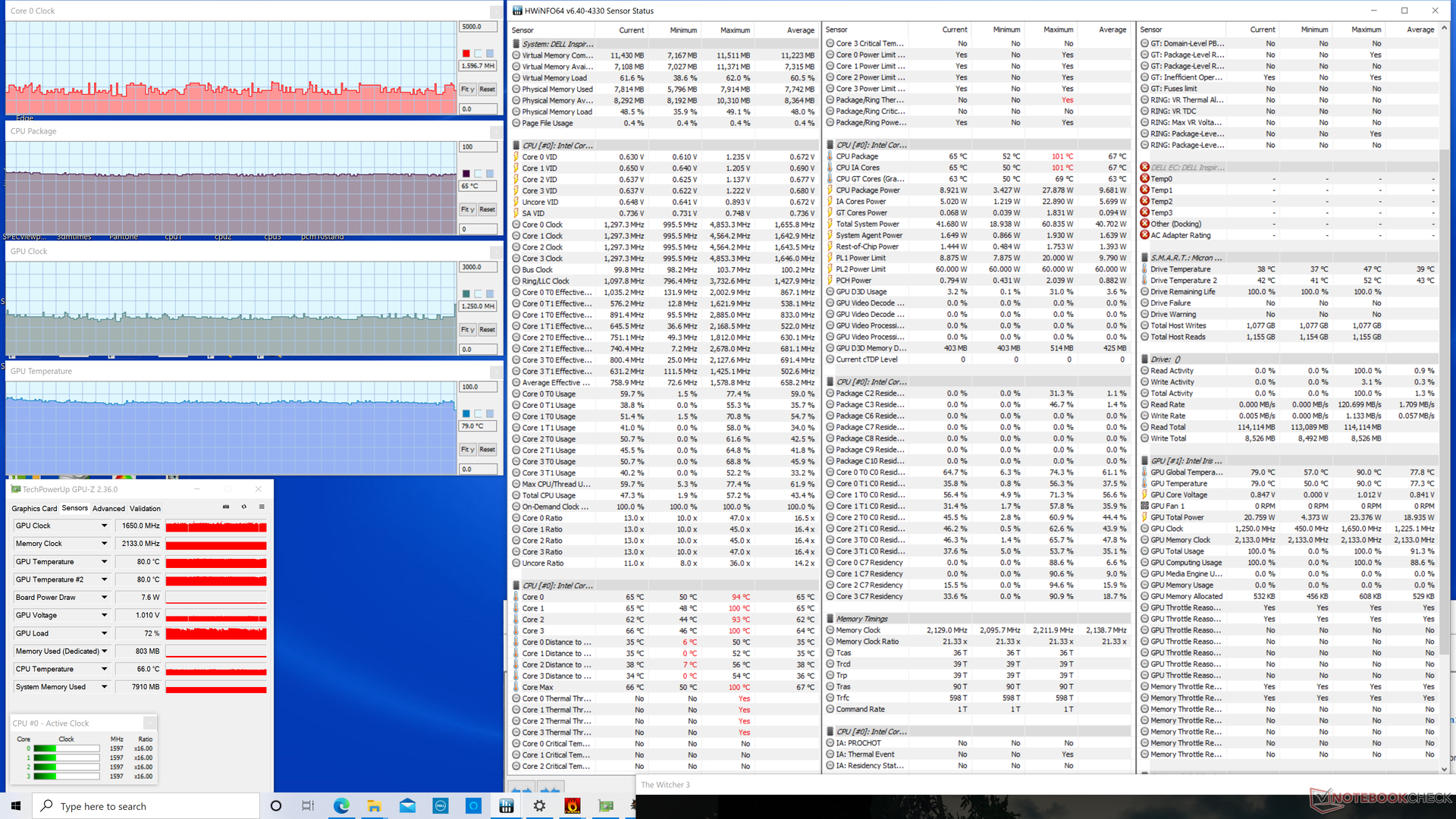This screenshot has width=1456, height=819.
Task: Open the GPU Clock sensor dropdown in GPU-Z
Action: coord(105,526)
